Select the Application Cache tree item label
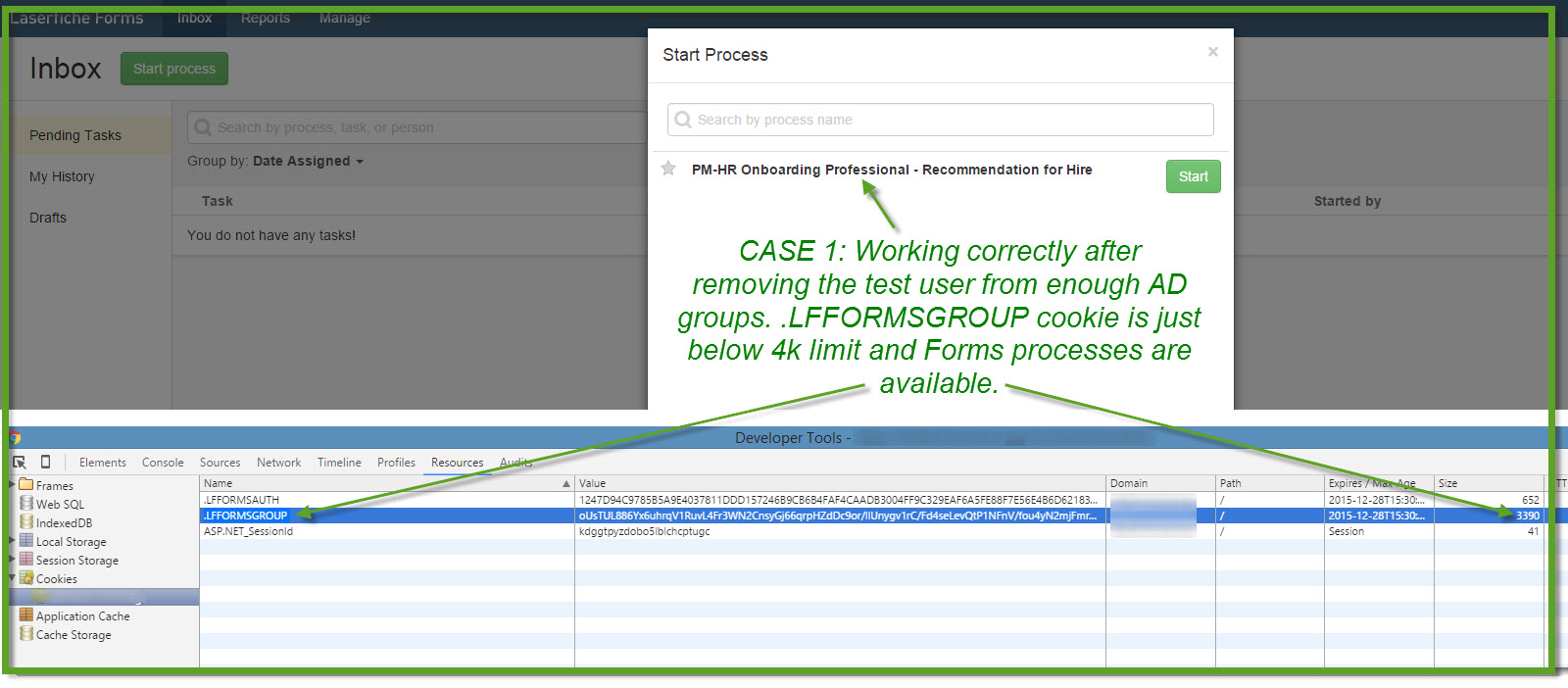 (82, 616)
